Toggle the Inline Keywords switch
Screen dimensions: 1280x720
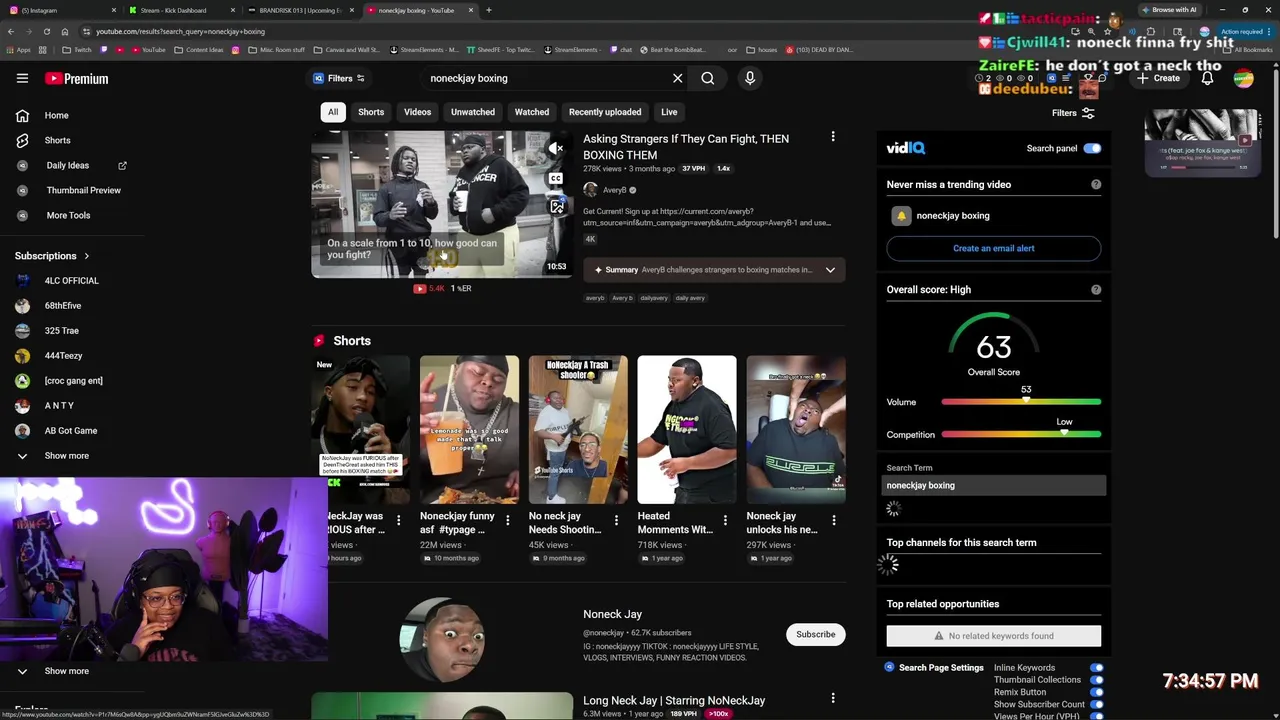1097,668
